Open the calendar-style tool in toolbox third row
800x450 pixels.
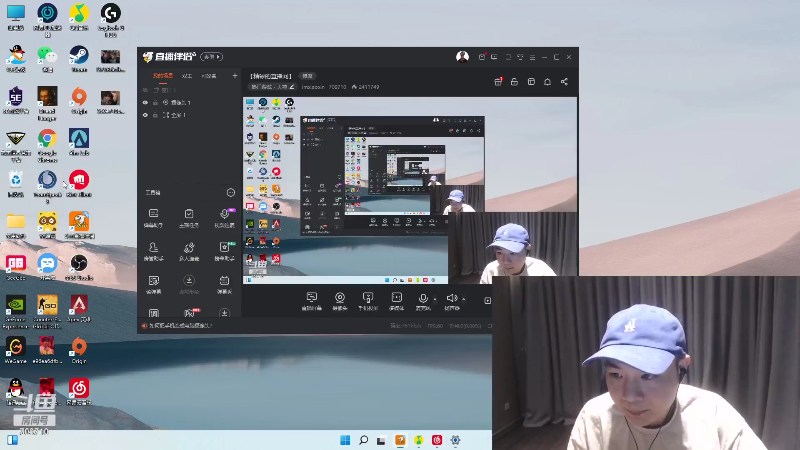(224, 285)
